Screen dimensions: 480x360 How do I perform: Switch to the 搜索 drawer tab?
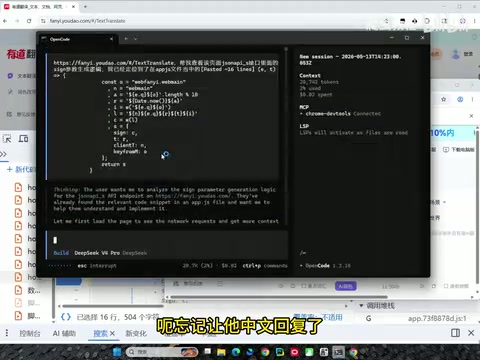pos(100,333)
